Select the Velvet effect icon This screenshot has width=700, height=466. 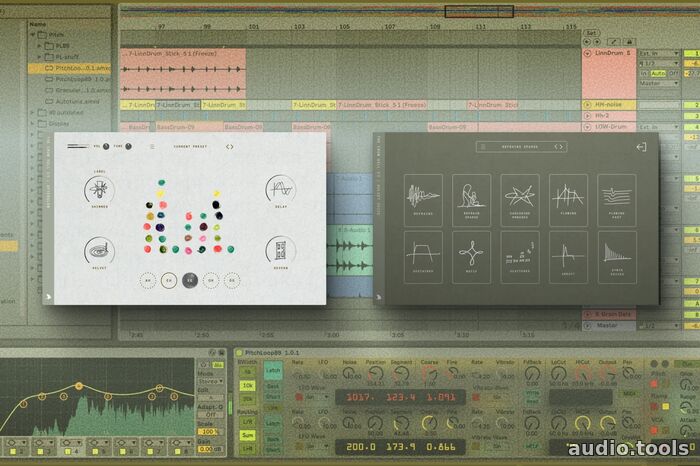[99, 252]
